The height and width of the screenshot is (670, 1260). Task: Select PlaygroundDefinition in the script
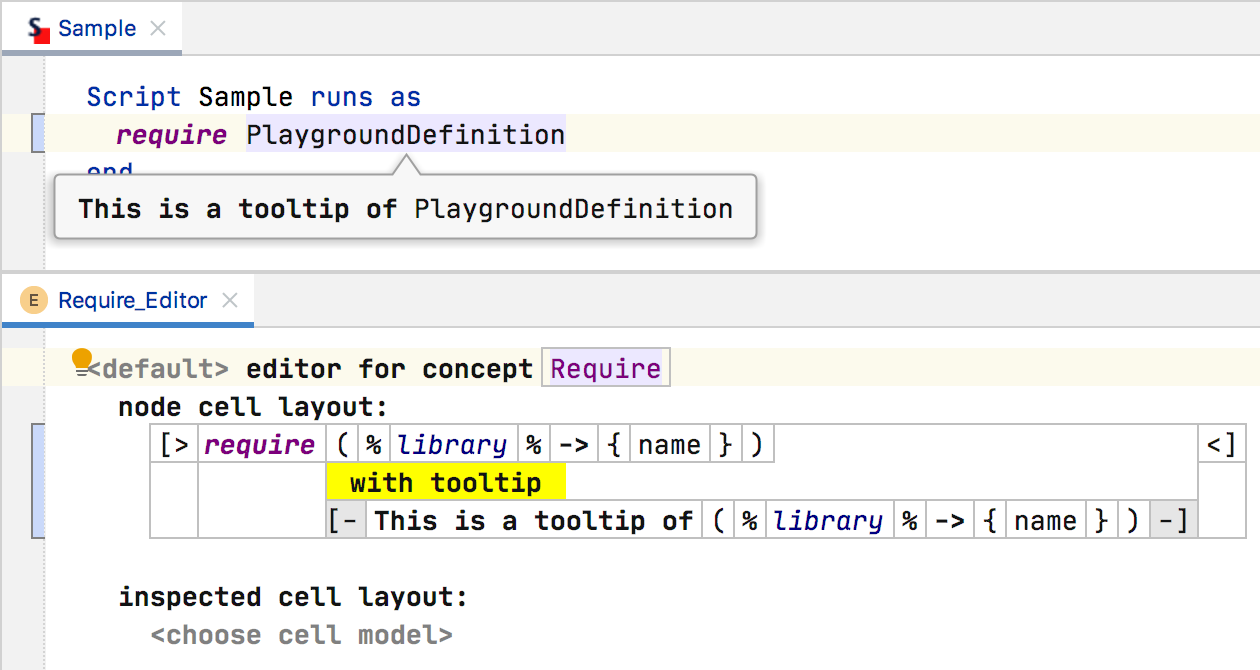tap(405, 134)
